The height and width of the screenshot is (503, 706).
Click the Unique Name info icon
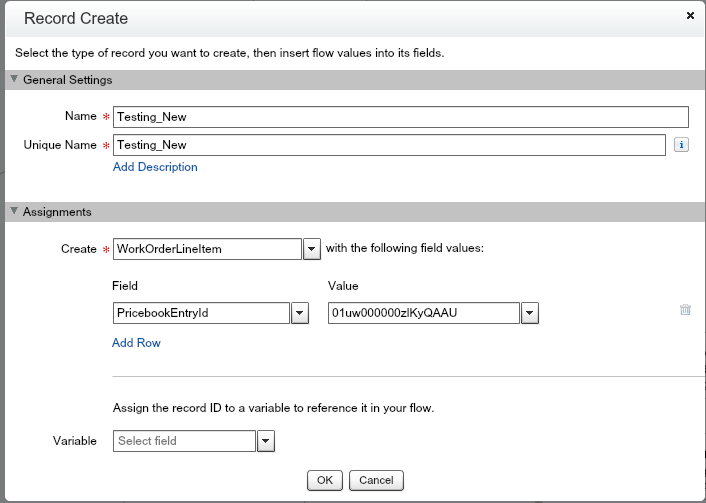(x=681, y=145)
